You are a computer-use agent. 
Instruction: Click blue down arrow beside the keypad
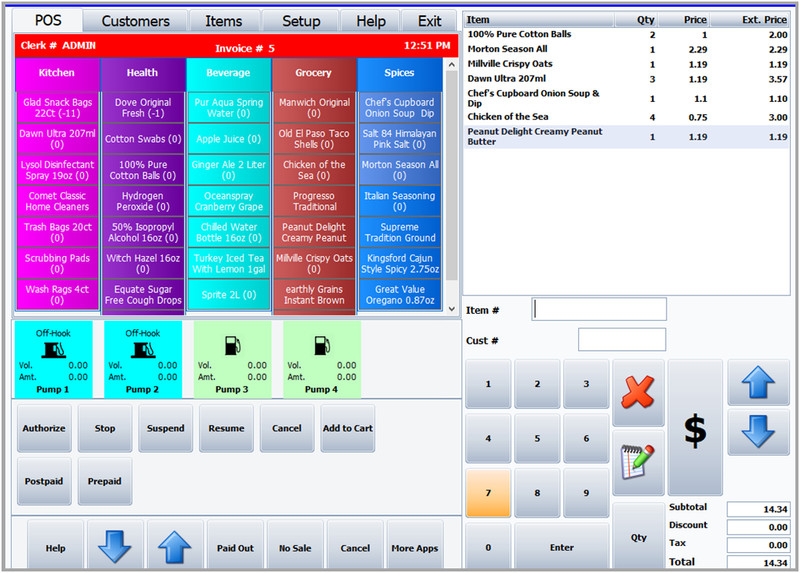click(x=758, y=432)
